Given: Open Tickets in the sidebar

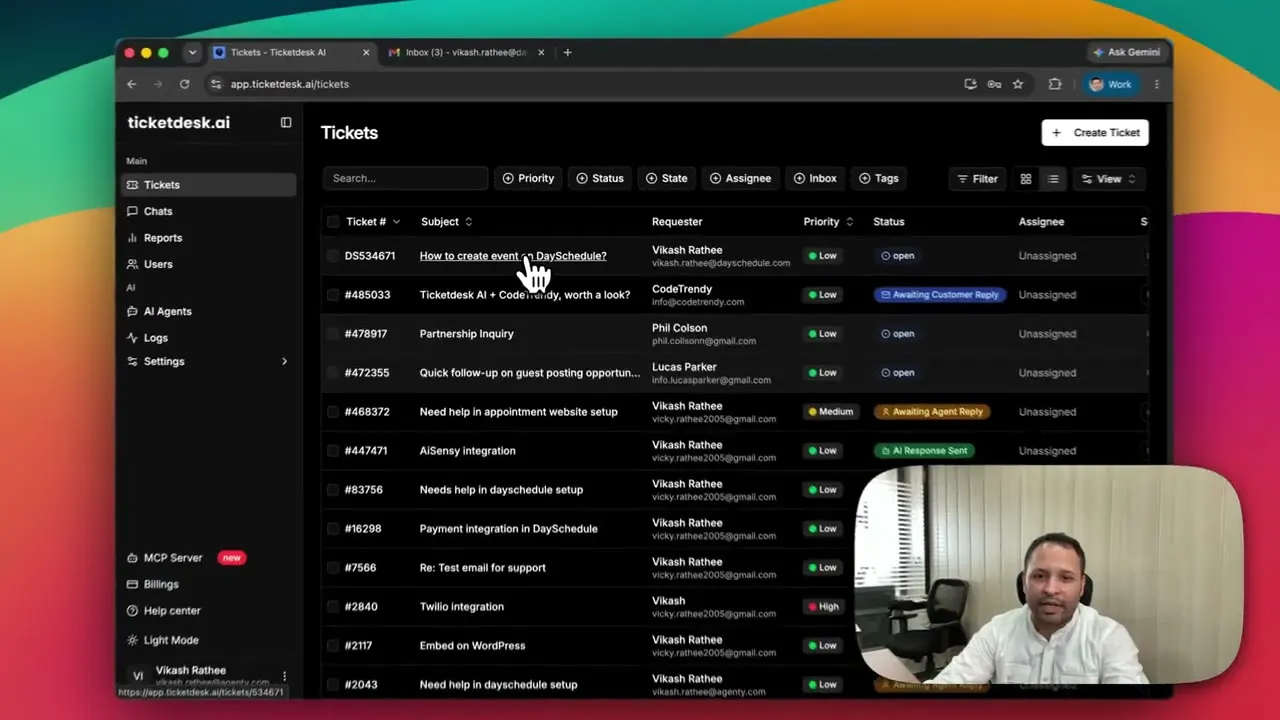Looking at the screenshot, I should click(209, 185).
